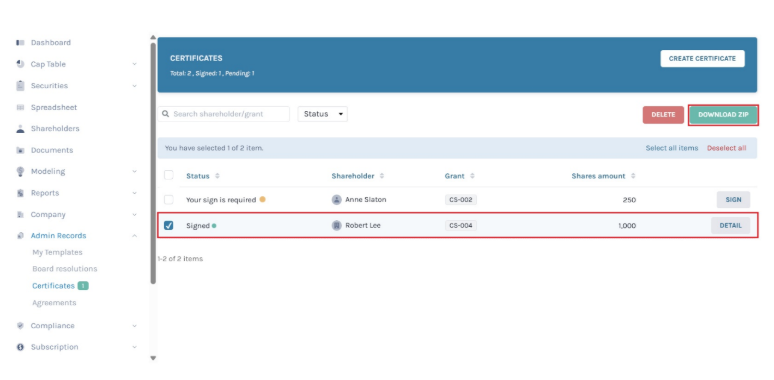Open the Status filter dropdown
774x380 pixels.
click(322, 114)
